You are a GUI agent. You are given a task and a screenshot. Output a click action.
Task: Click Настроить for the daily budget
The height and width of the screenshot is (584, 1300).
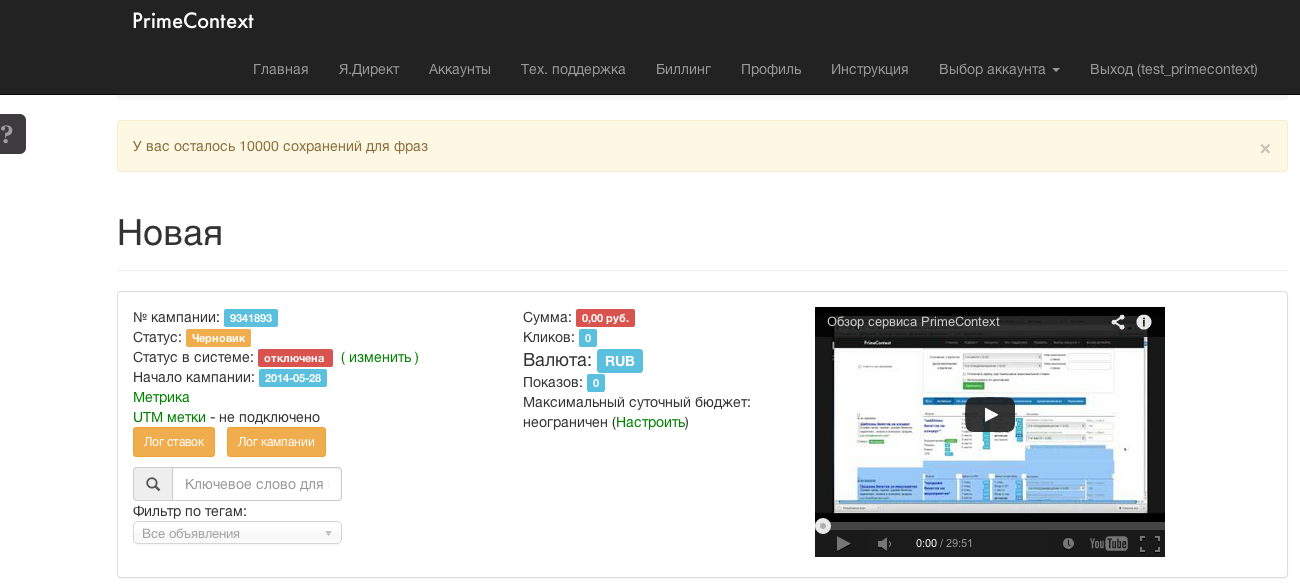tap(651, 422)
